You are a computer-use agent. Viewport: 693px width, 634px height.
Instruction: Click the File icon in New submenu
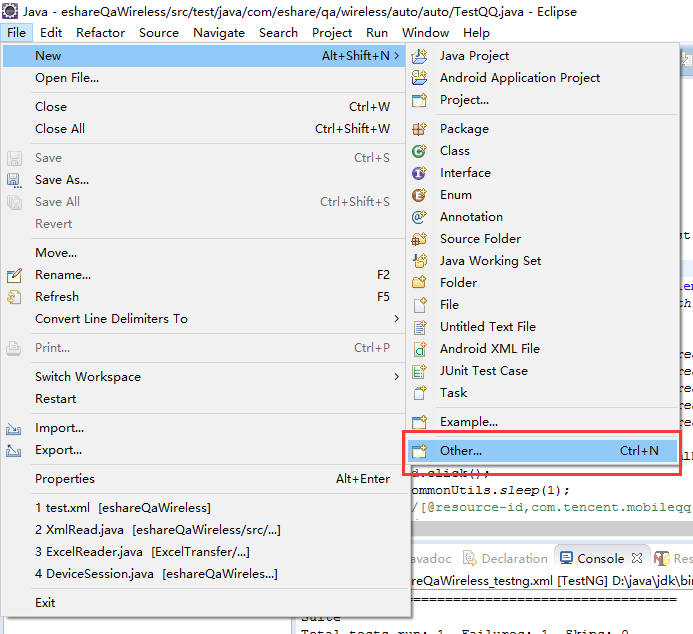[x=419, y=305]
